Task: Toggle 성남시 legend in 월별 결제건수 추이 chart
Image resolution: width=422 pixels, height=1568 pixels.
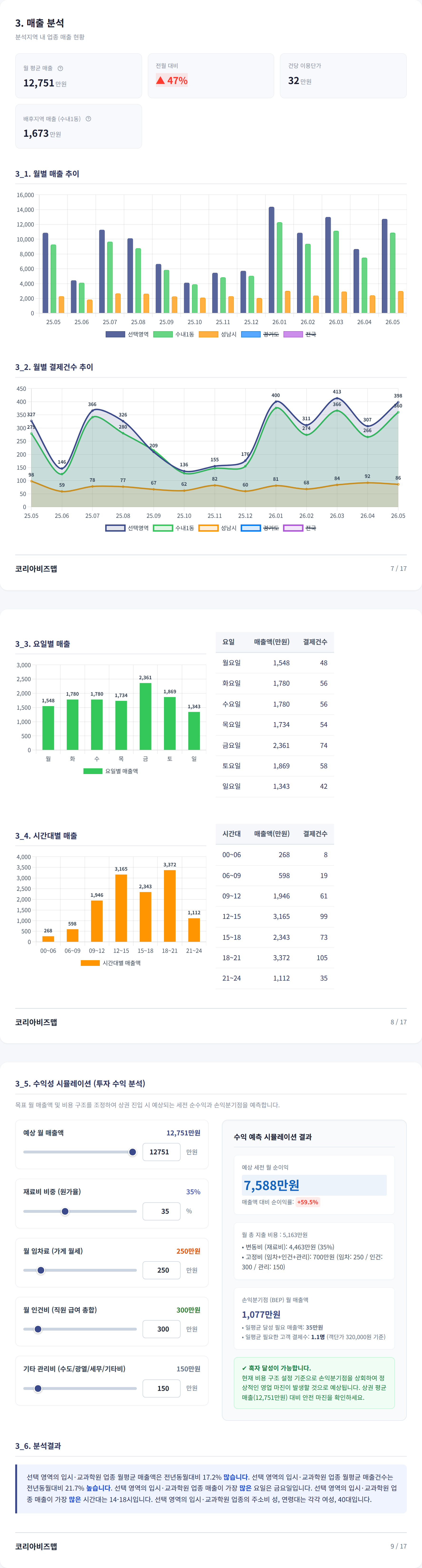Action: tap(217, 528)
